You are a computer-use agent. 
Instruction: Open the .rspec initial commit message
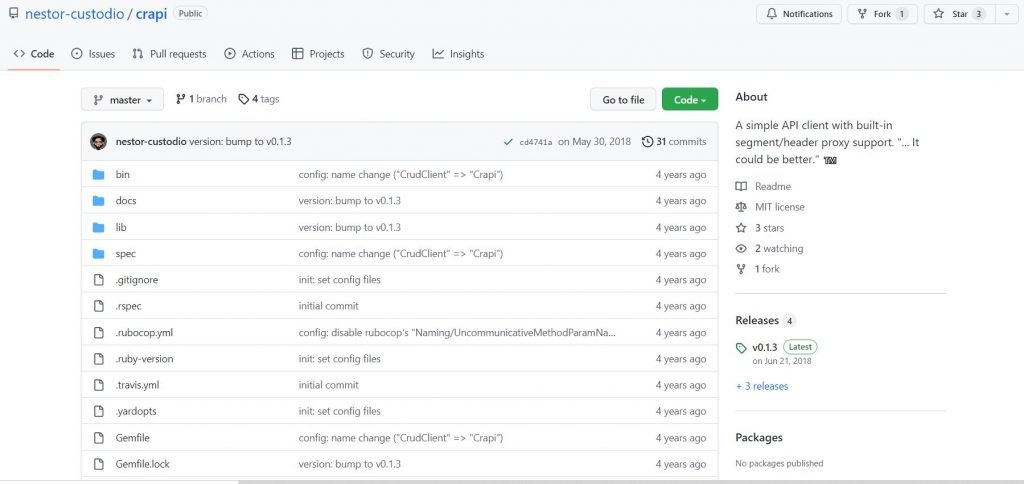328,306
